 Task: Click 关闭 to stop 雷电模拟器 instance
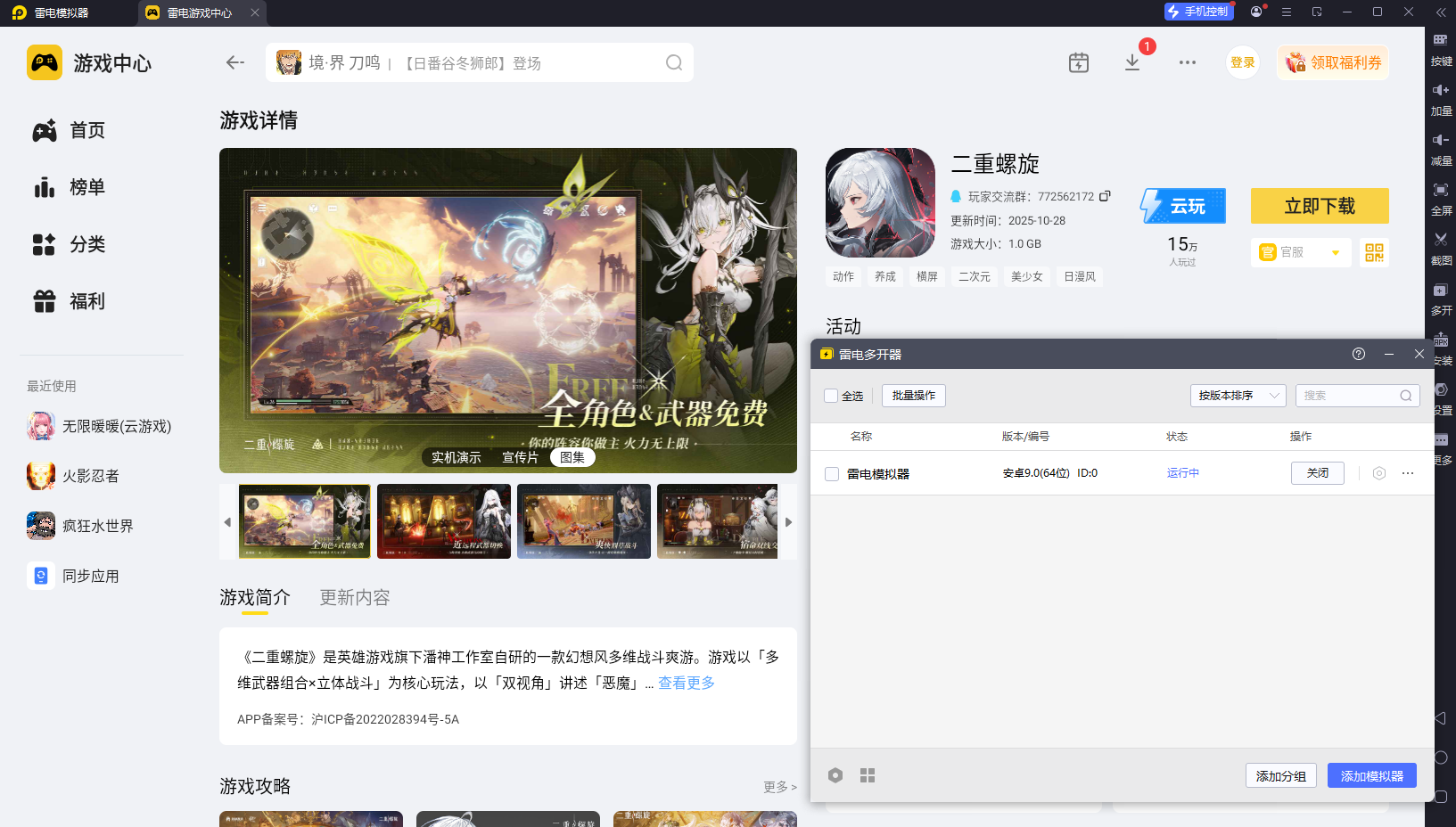1318,473
